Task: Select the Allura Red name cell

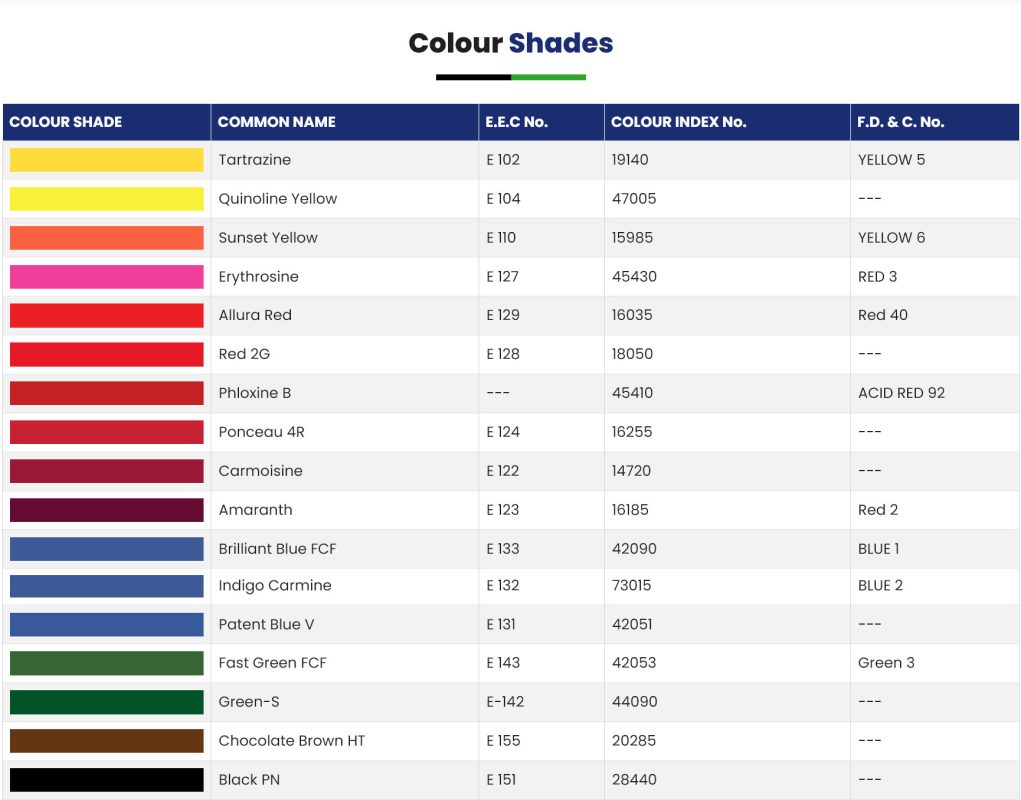Action: coord(255,315)
